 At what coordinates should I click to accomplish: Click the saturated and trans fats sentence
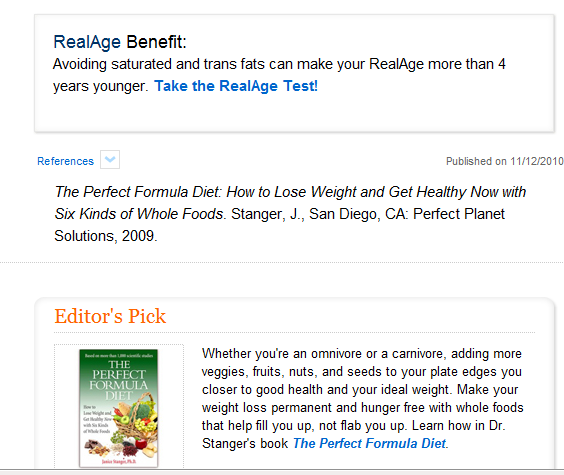[279, 75]
